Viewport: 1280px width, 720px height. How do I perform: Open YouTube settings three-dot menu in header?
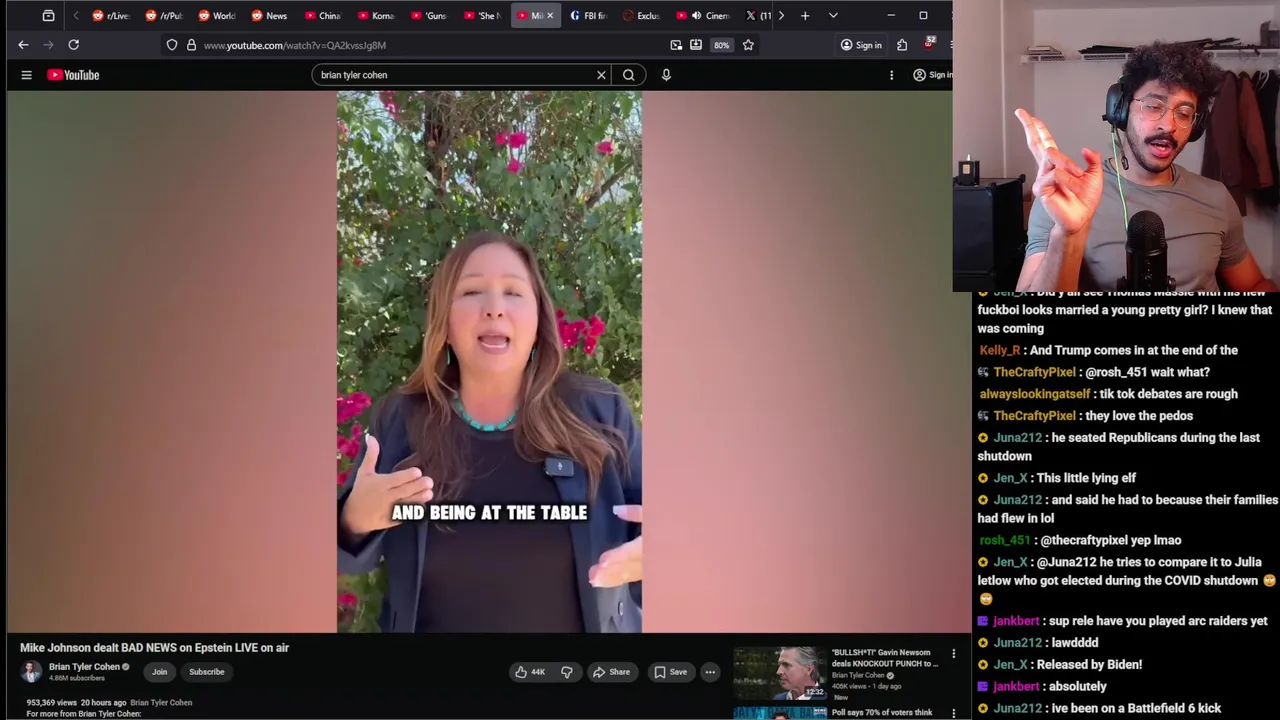(x=891, y=75)
